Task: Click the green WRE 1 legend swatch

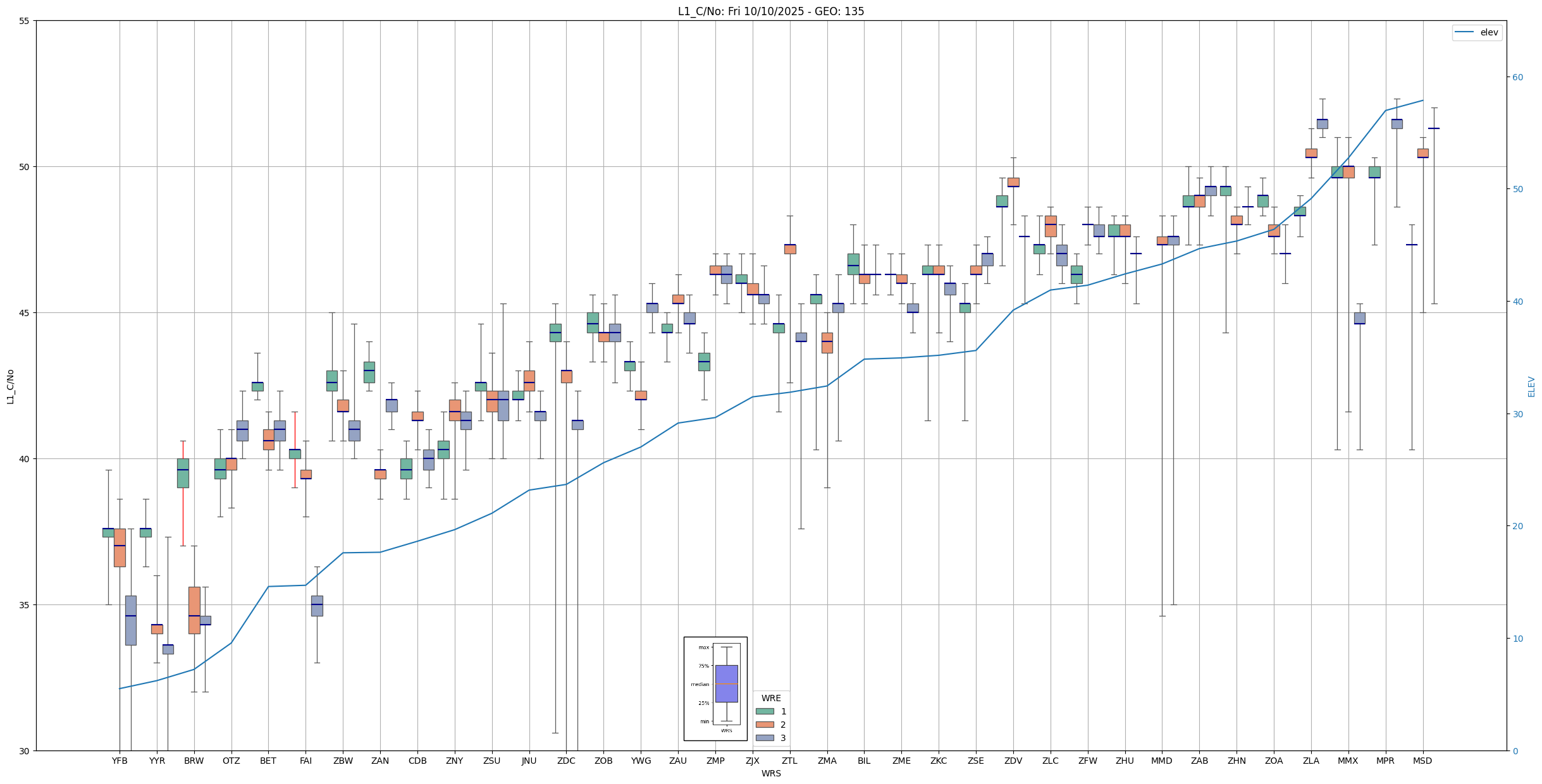Action: 765,711
